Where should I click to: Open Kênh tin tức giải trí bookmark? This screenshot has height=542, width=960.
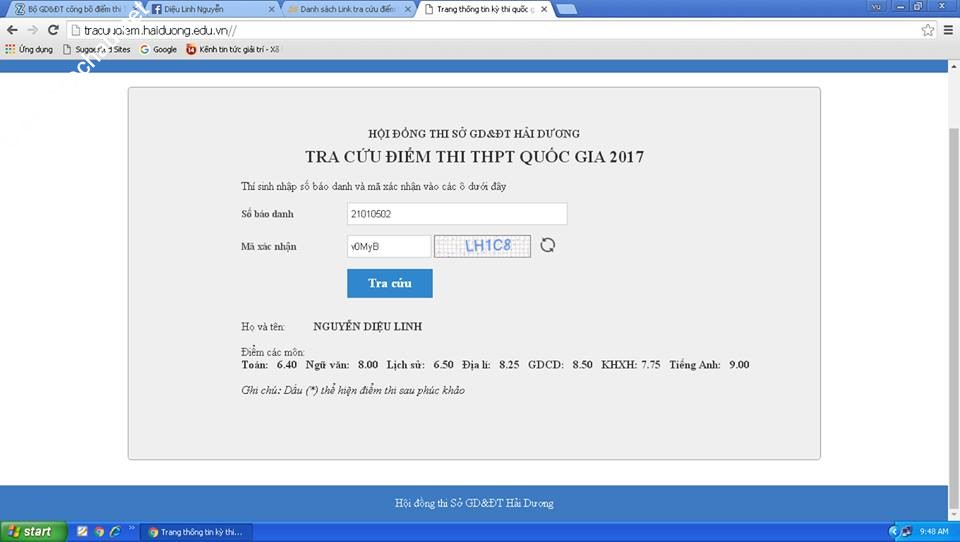click(x=232, y=49)
